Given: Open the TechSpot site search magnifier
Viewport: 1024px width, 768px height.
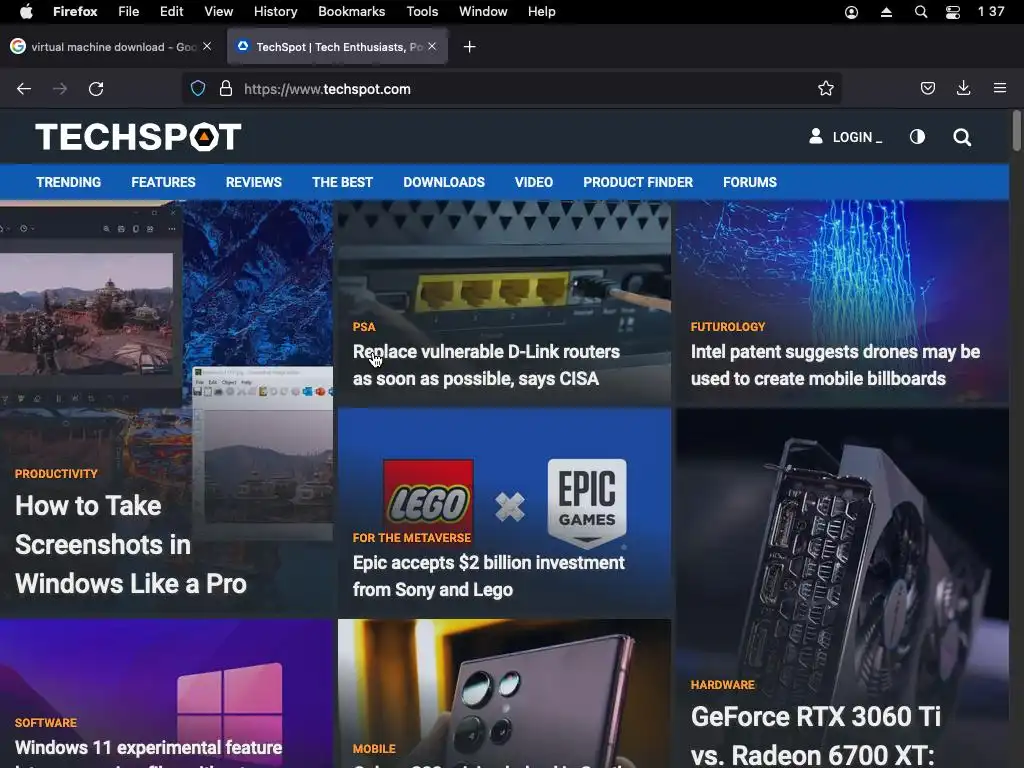Looking at the screenshot, I should click(961, 137).
